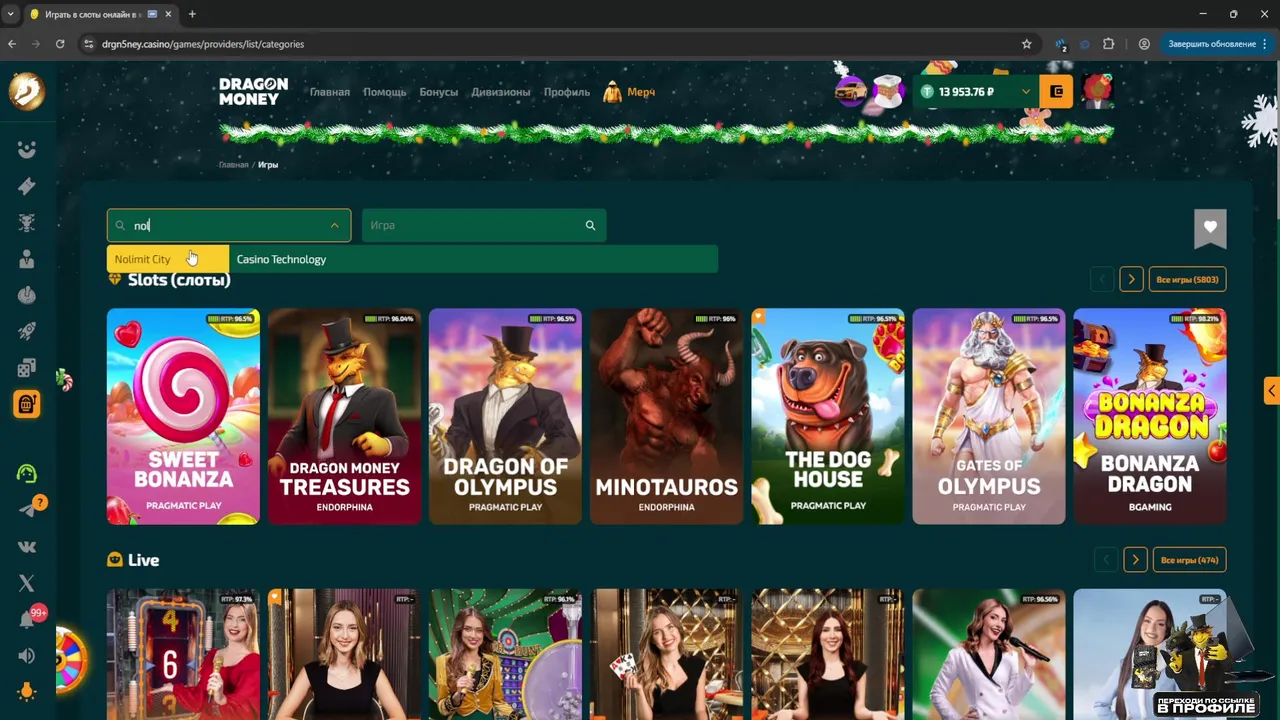Select Nolimit City provider suggestion
1280x720 pixels.
point(168,259)
